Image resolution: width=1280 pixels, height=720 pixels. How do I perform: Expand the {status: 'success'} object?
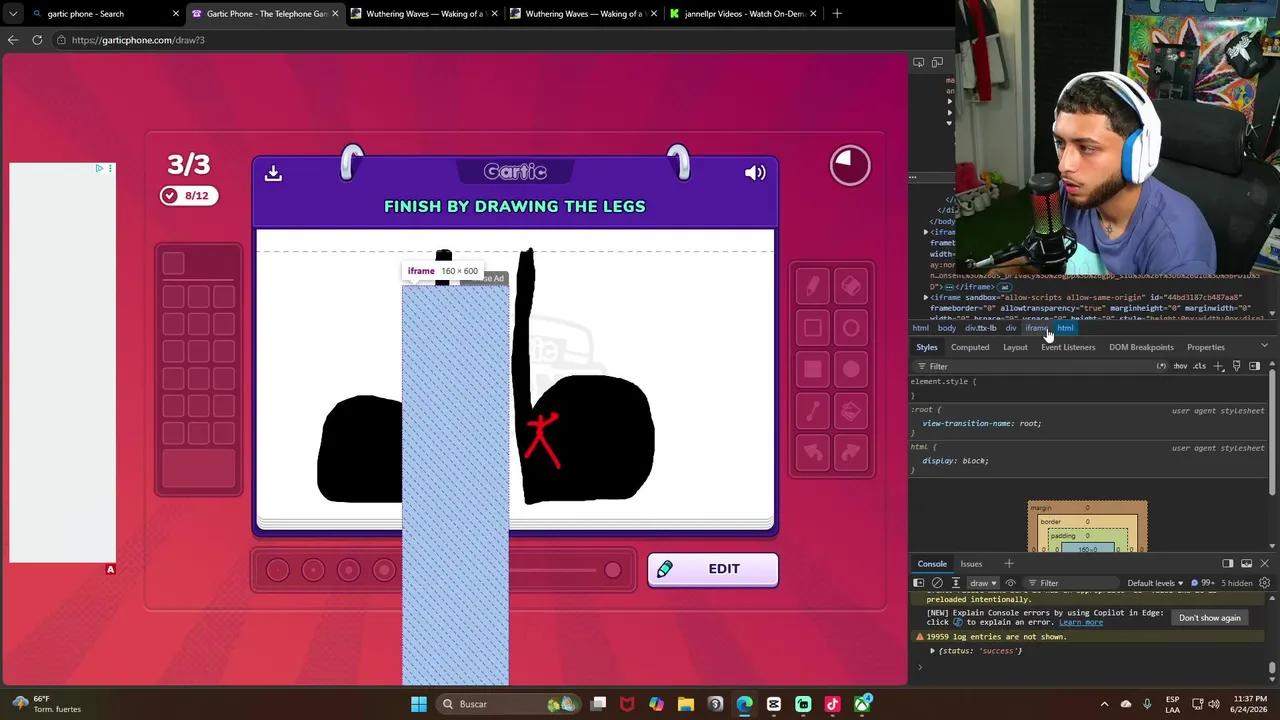[932, 651]
